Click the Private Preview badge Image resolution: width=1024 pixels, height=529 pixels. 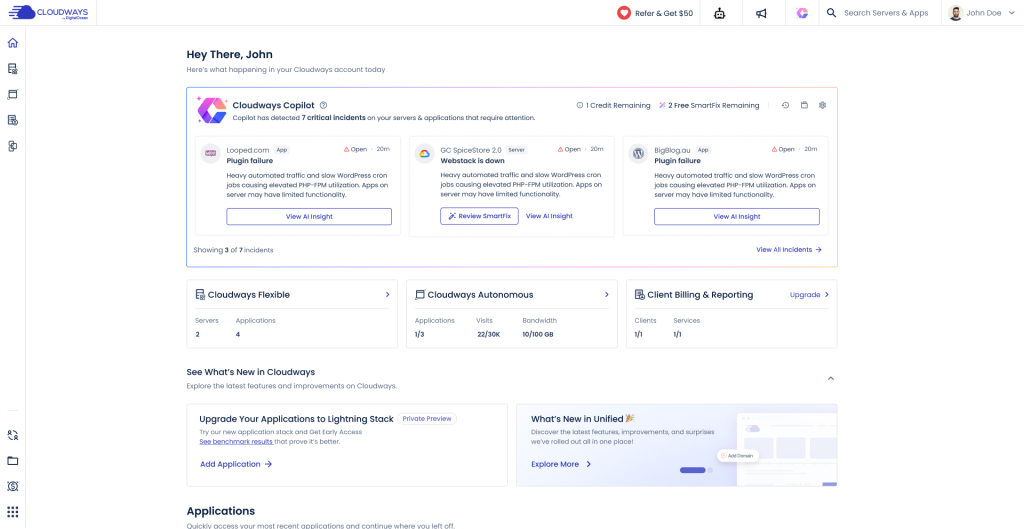coord(427,419)
